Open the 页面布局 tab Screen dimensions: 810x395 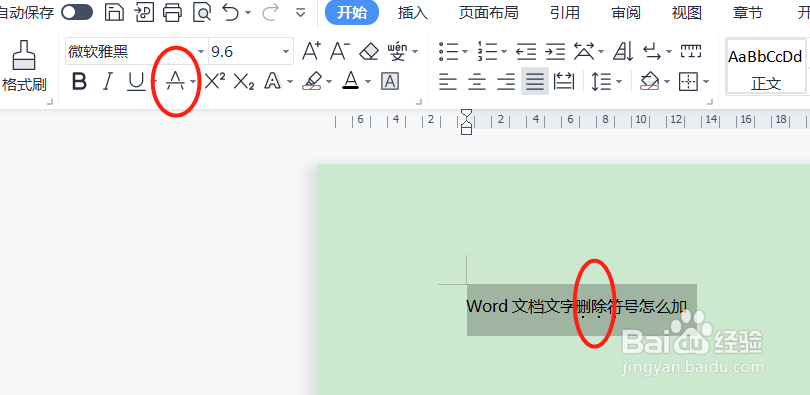[488, 12]
